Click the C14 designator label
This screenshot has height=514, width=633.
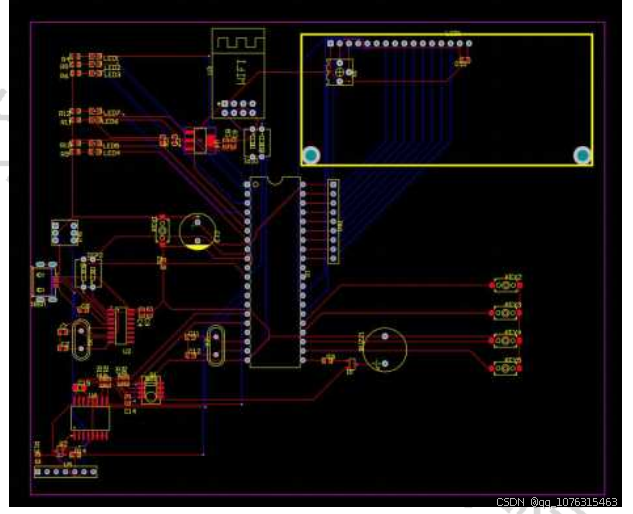130,411
